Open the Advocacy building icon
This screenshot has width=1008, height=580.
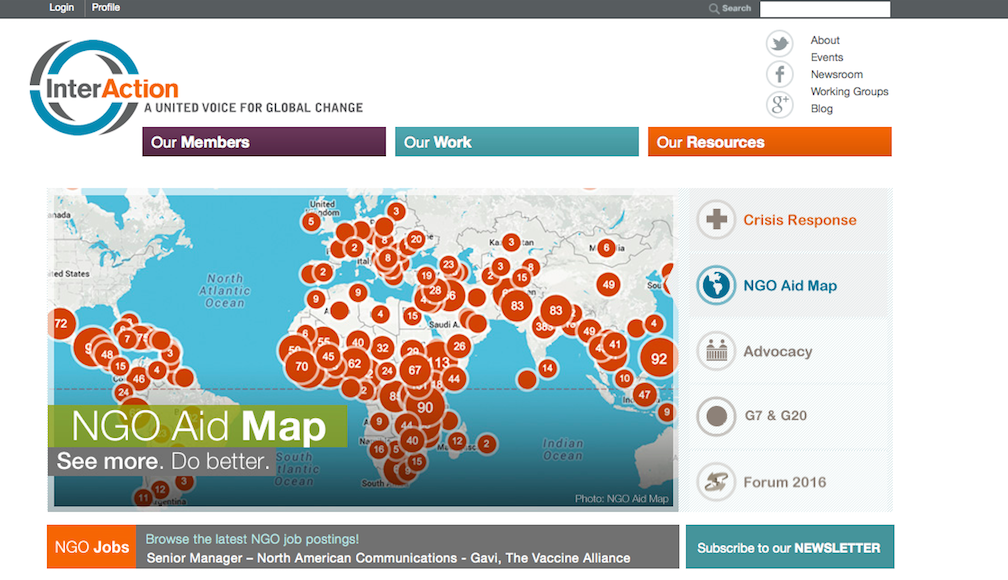[x=716, y=351]
